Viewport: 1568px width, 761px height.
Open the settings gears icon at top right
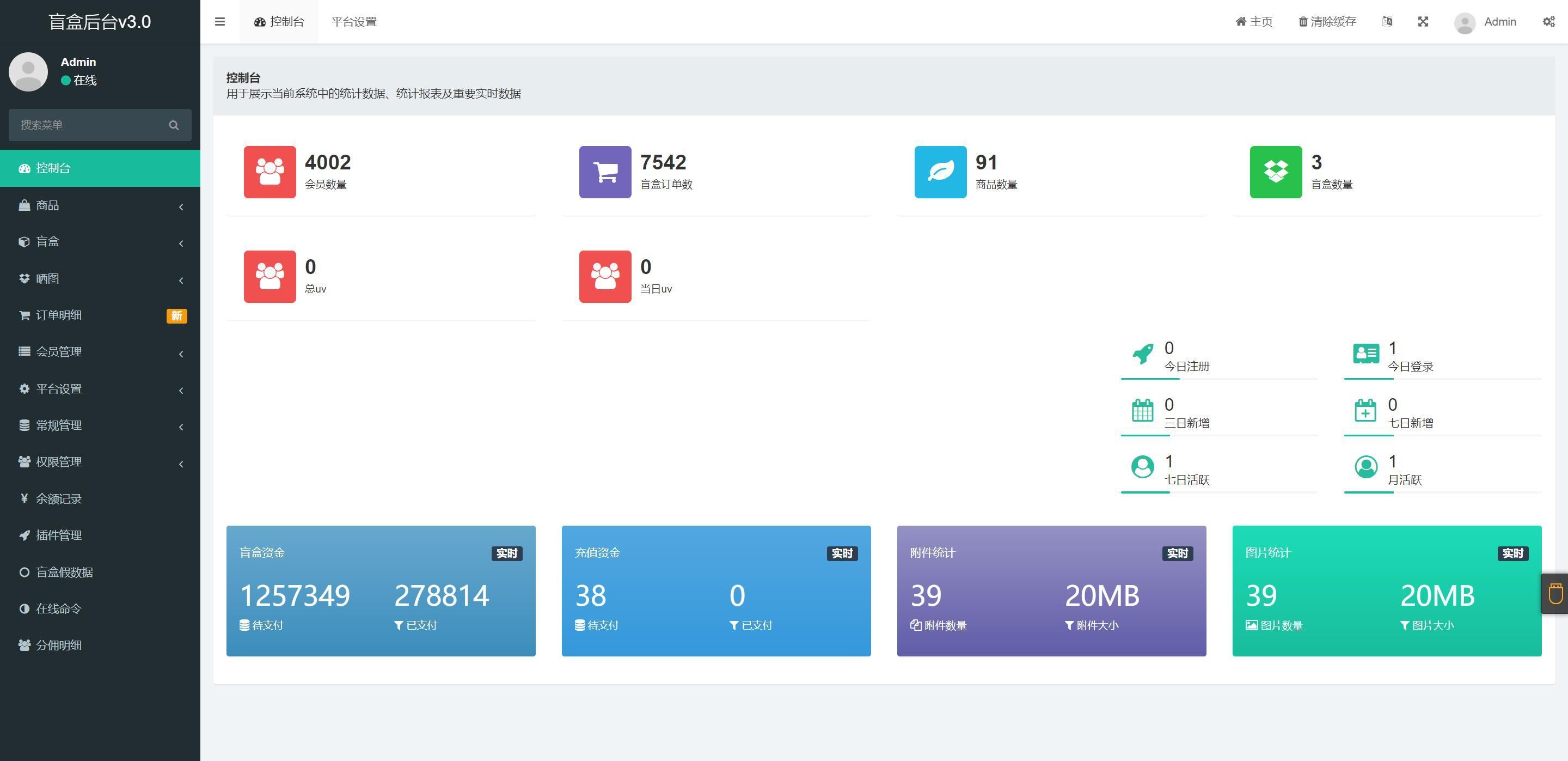1548,22
